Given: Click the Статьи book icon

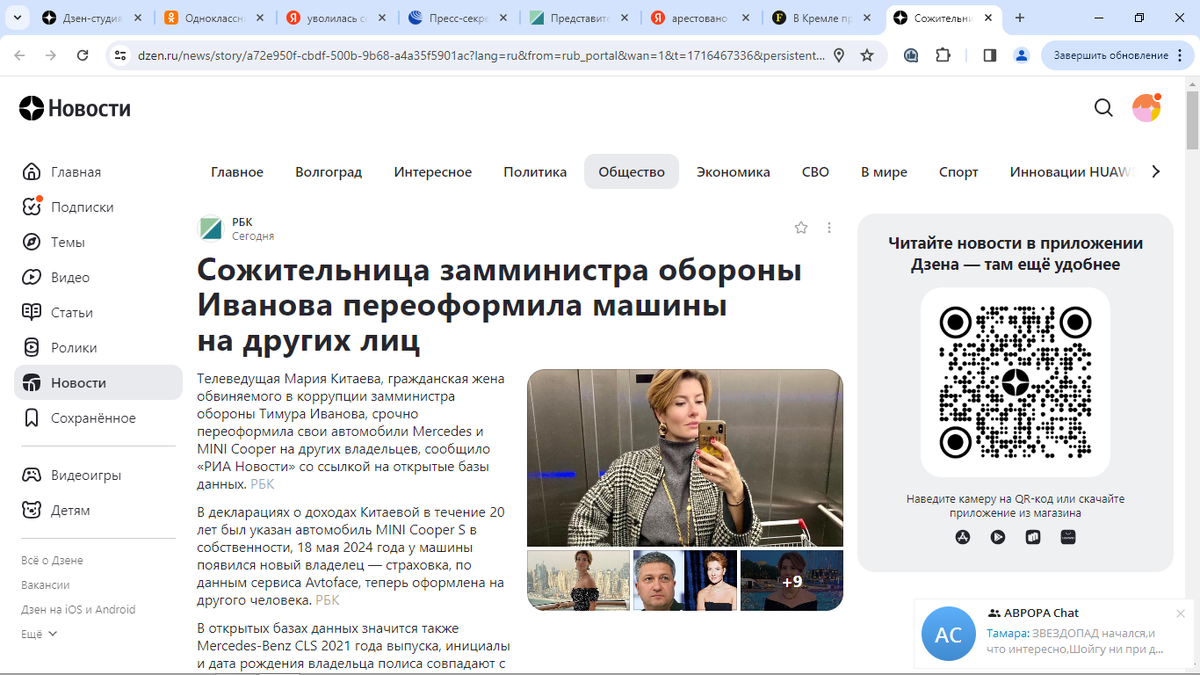Looking at the screenshot, I should pyautogui.click(x=32, y=312).
